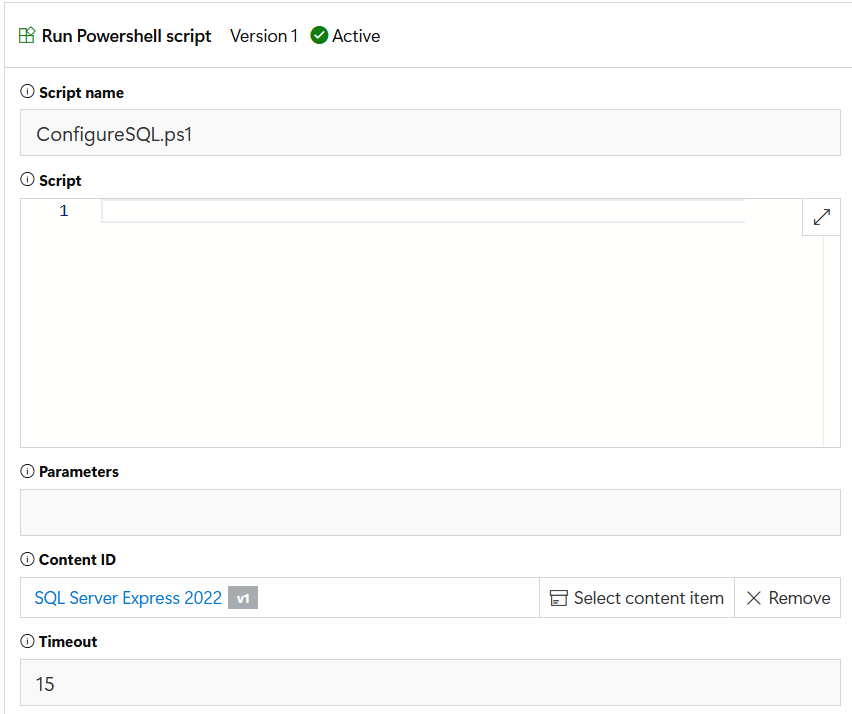Click the Content ID info icon
The width and height of the screenshot is (852, 714).
[x=27, y=559]
